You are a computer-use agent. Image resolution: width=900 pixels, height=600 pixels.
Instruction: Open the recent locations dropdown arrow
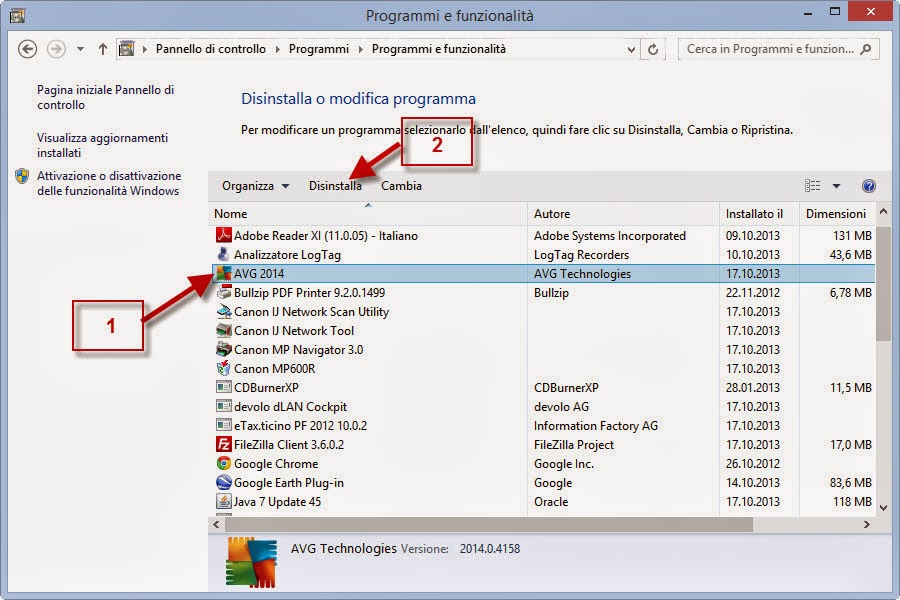point(80,49)
